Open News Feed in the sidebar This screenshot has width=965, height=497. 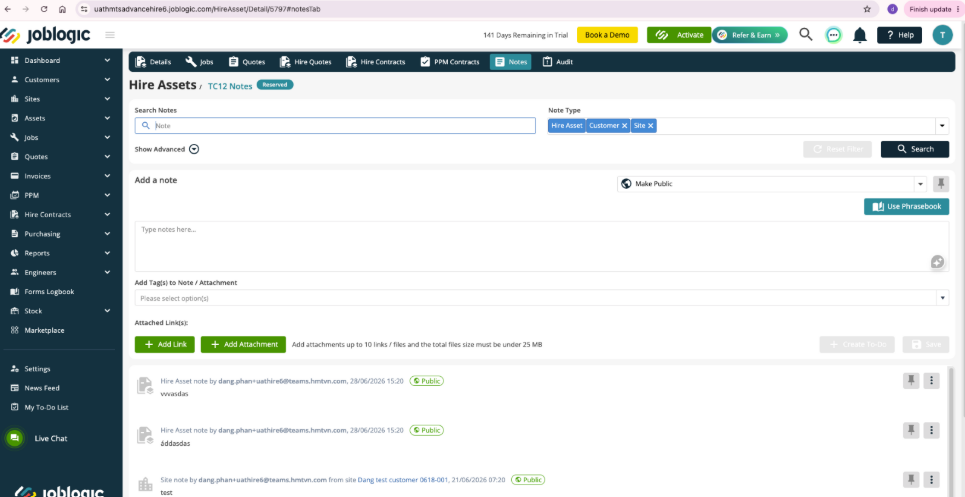click(x=42, y=388)
